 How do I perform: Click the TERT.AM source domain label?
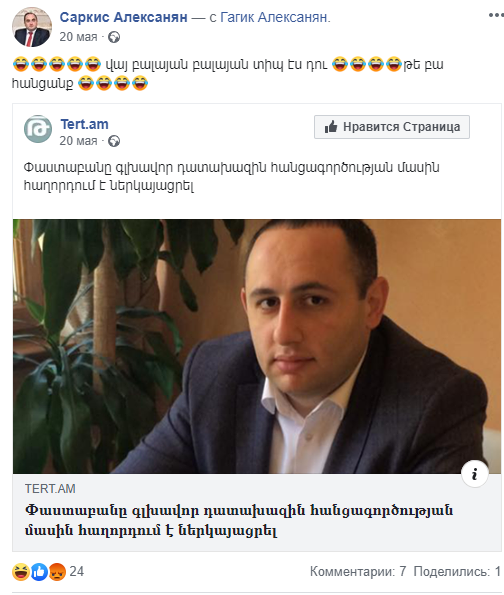pos(50,489)
